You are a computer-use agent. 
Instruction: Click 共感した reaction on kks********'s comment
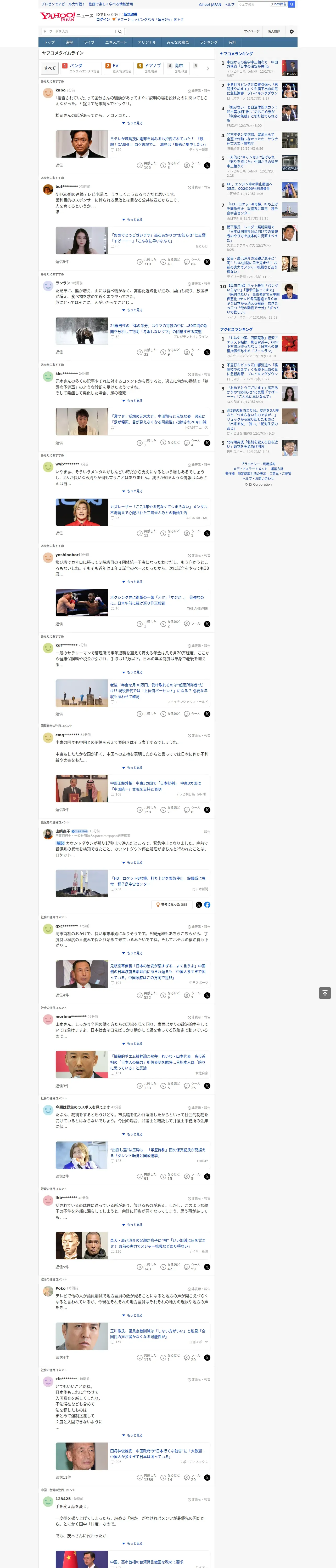147,442
